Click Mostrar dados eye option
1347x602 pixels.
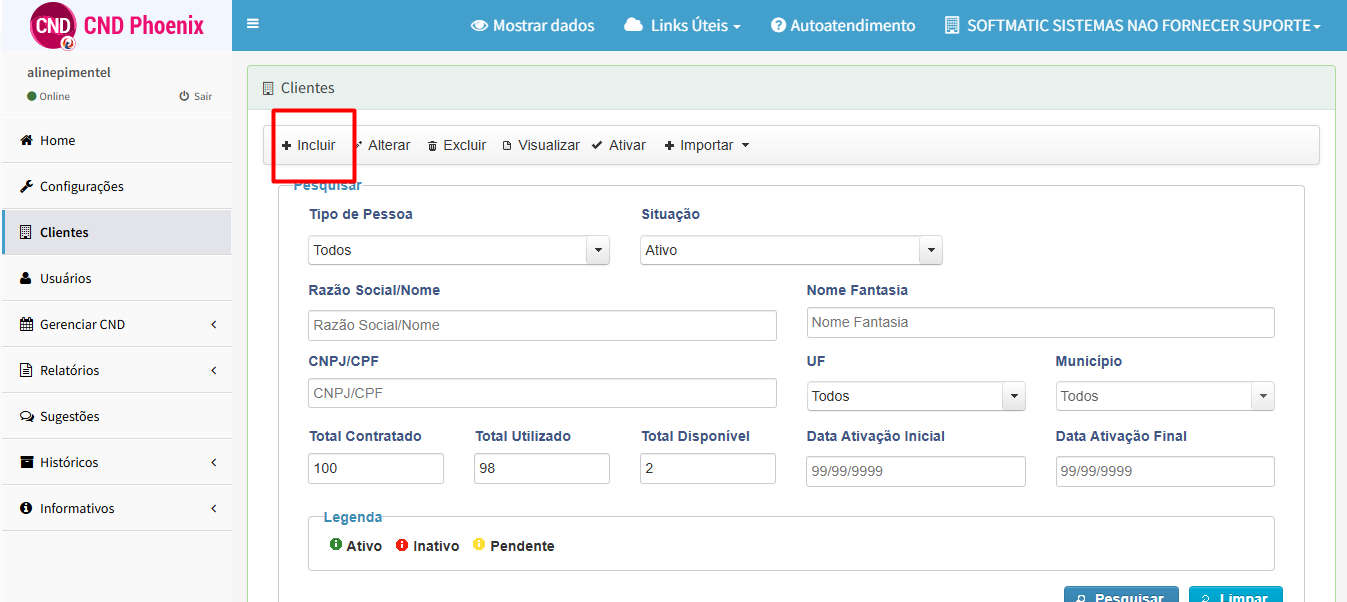(x=532, y=25)
